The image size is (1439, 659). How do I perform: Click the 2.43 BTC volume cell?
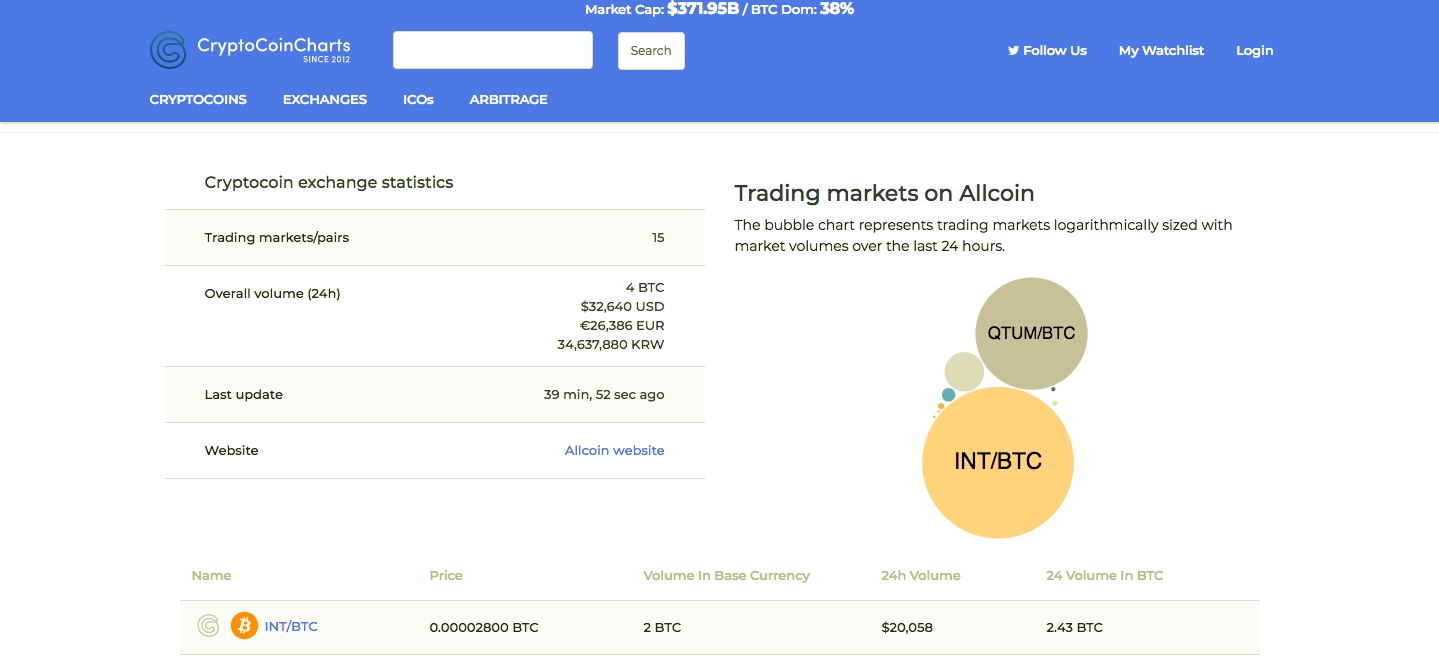(x=1074, y=627)
